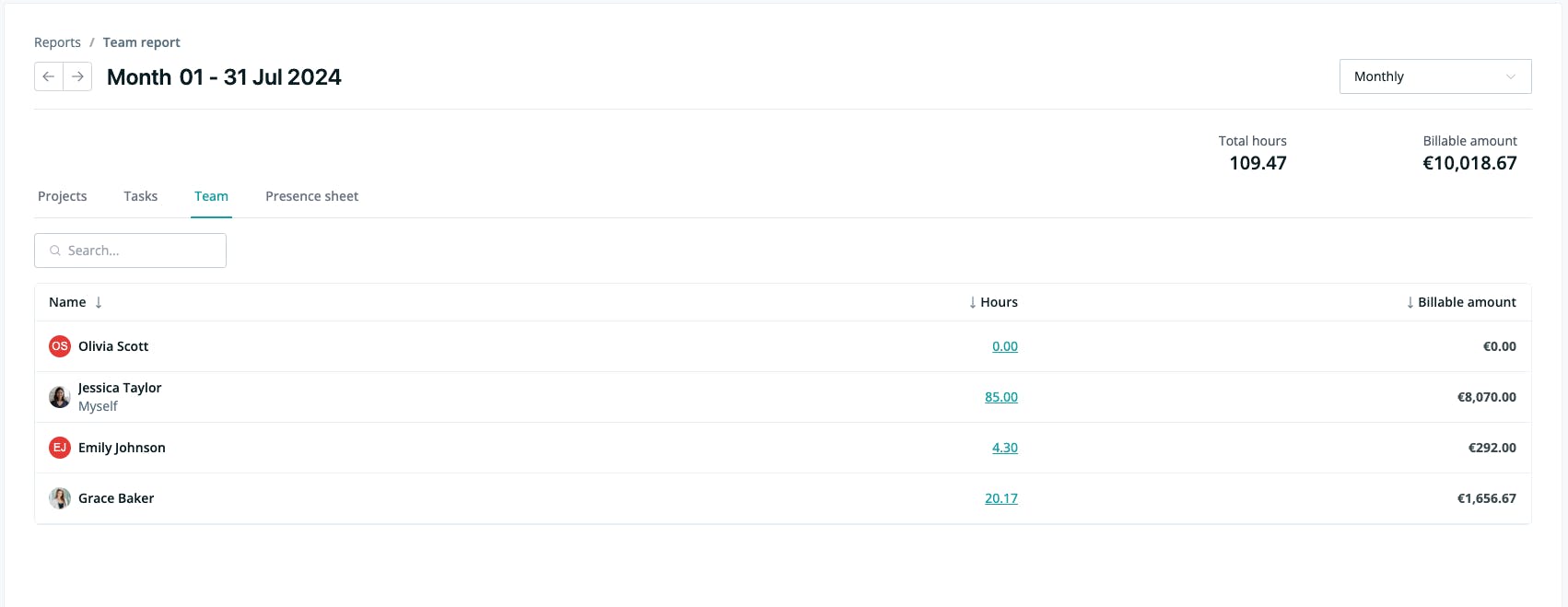
Task: Go to previous month with left arrow
Action: [49, 76]
